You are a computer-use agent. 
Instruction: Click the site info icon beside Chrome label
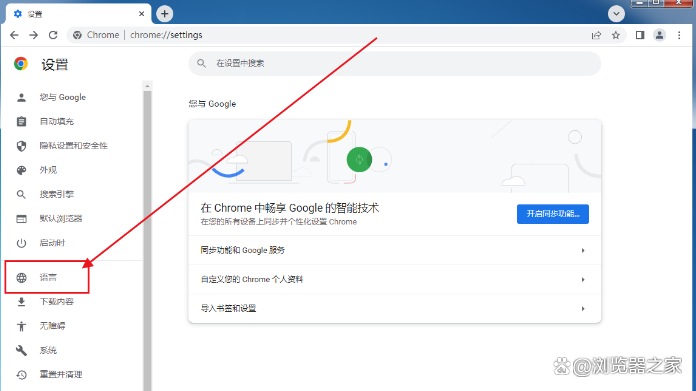(77, 35)
